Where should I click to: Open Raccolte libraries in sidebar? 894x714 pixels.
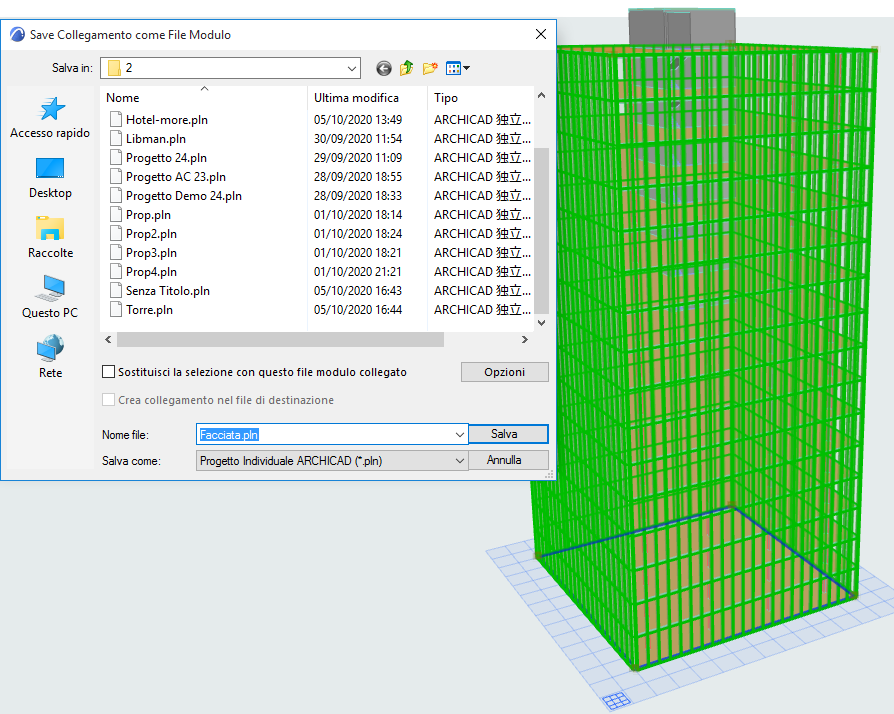[x=50, y=238]
